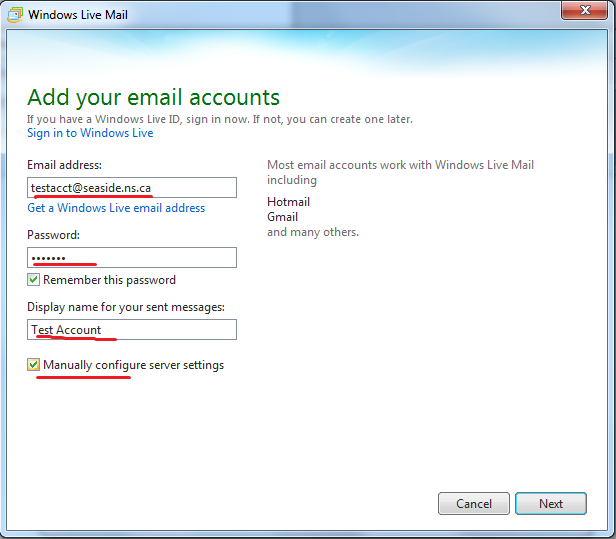Click the 'Gmail' text
Viewport: 616px width, 539px height.
[282, 217]
